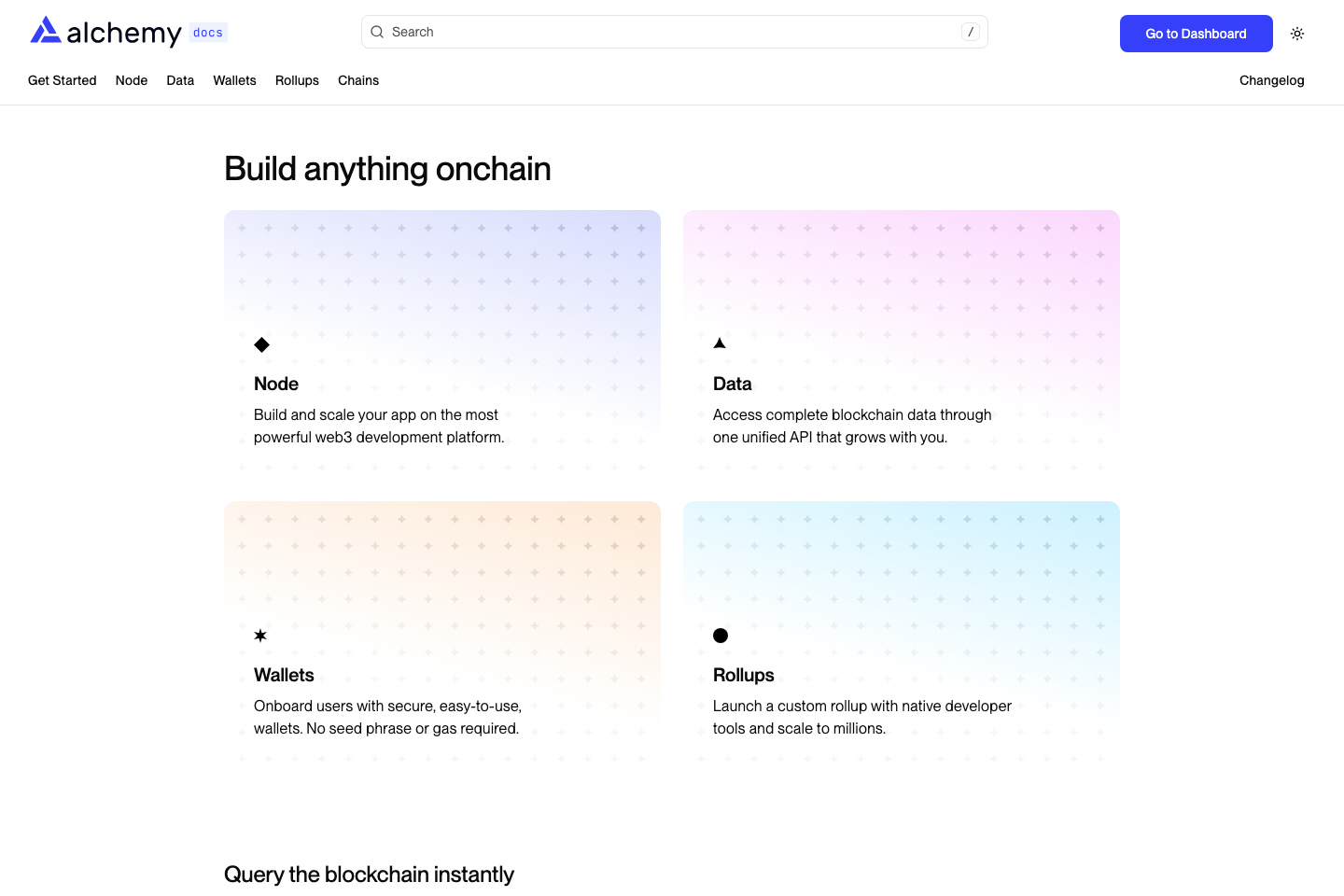Click the triangle icon on the Data card

tap(720, 343)
